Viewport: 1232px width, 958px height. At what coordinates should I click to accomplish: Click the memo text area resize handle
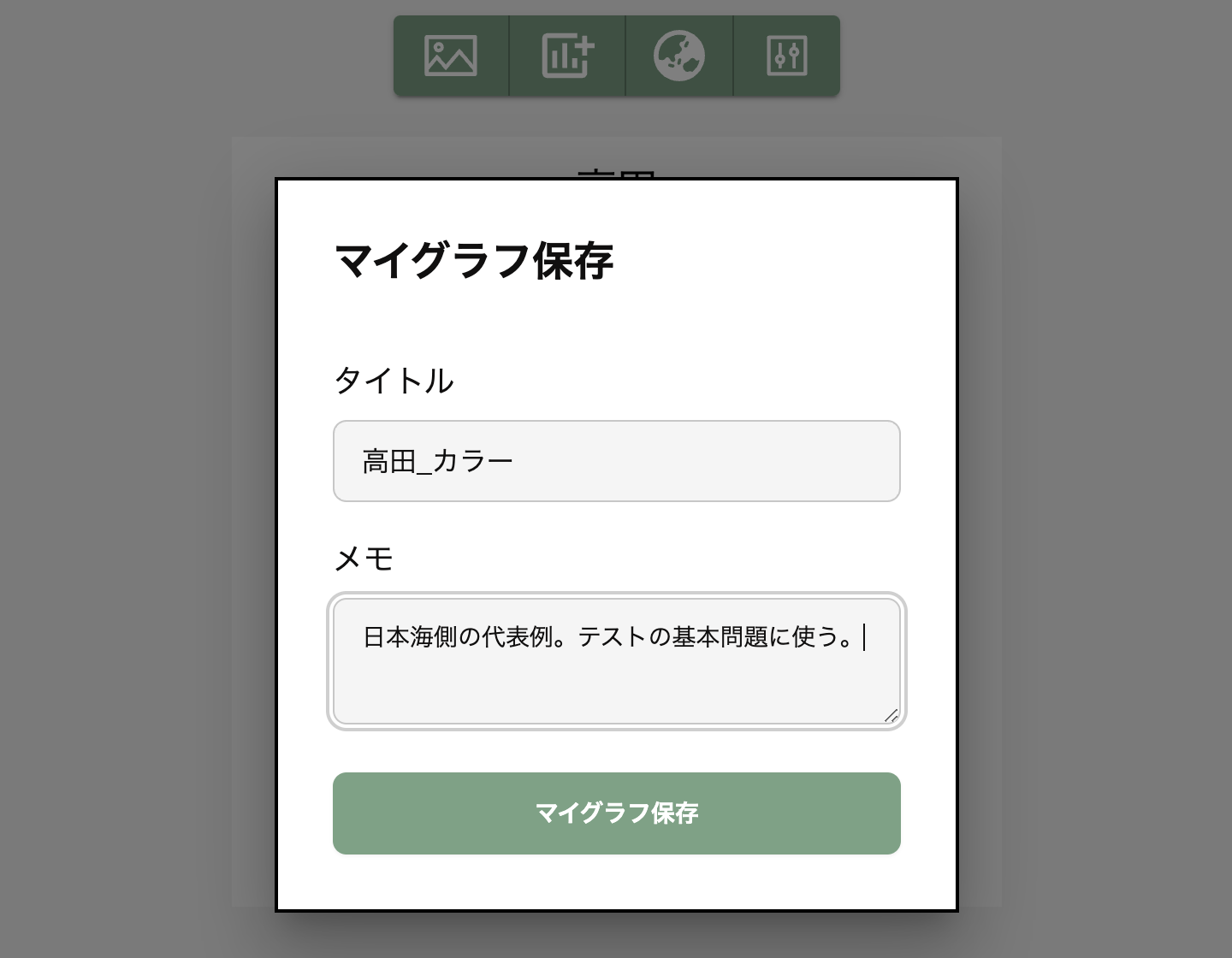[891, 715]
